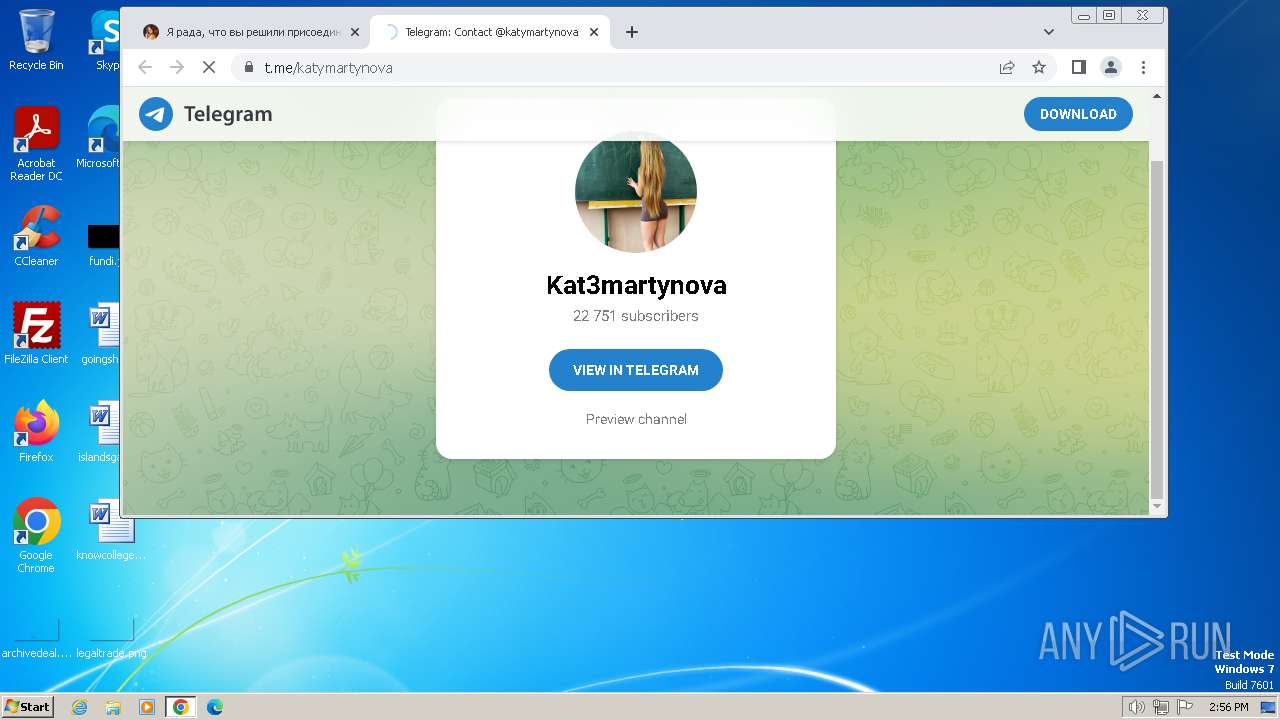Share this page icon
Screen dimensions: 1280x720
click(x=1007, y=67)
